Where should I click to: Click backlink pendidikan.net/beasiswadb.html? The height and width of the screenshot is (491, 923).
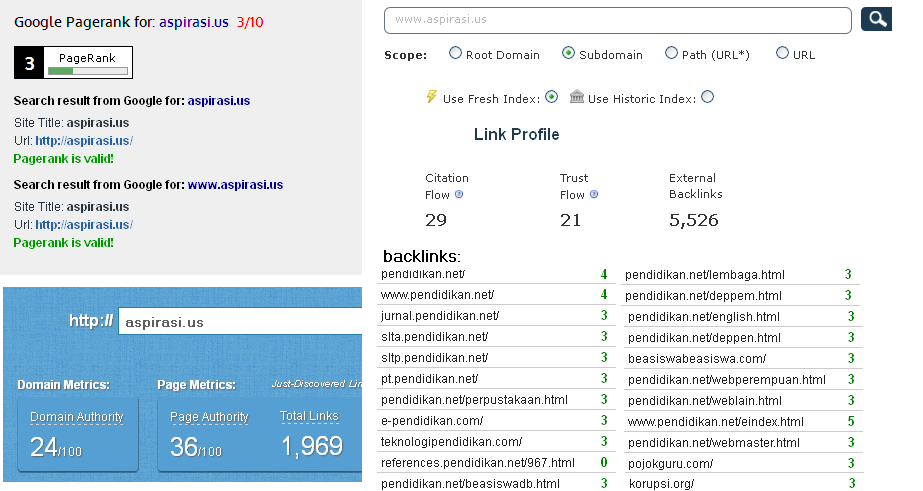point(470,484)
